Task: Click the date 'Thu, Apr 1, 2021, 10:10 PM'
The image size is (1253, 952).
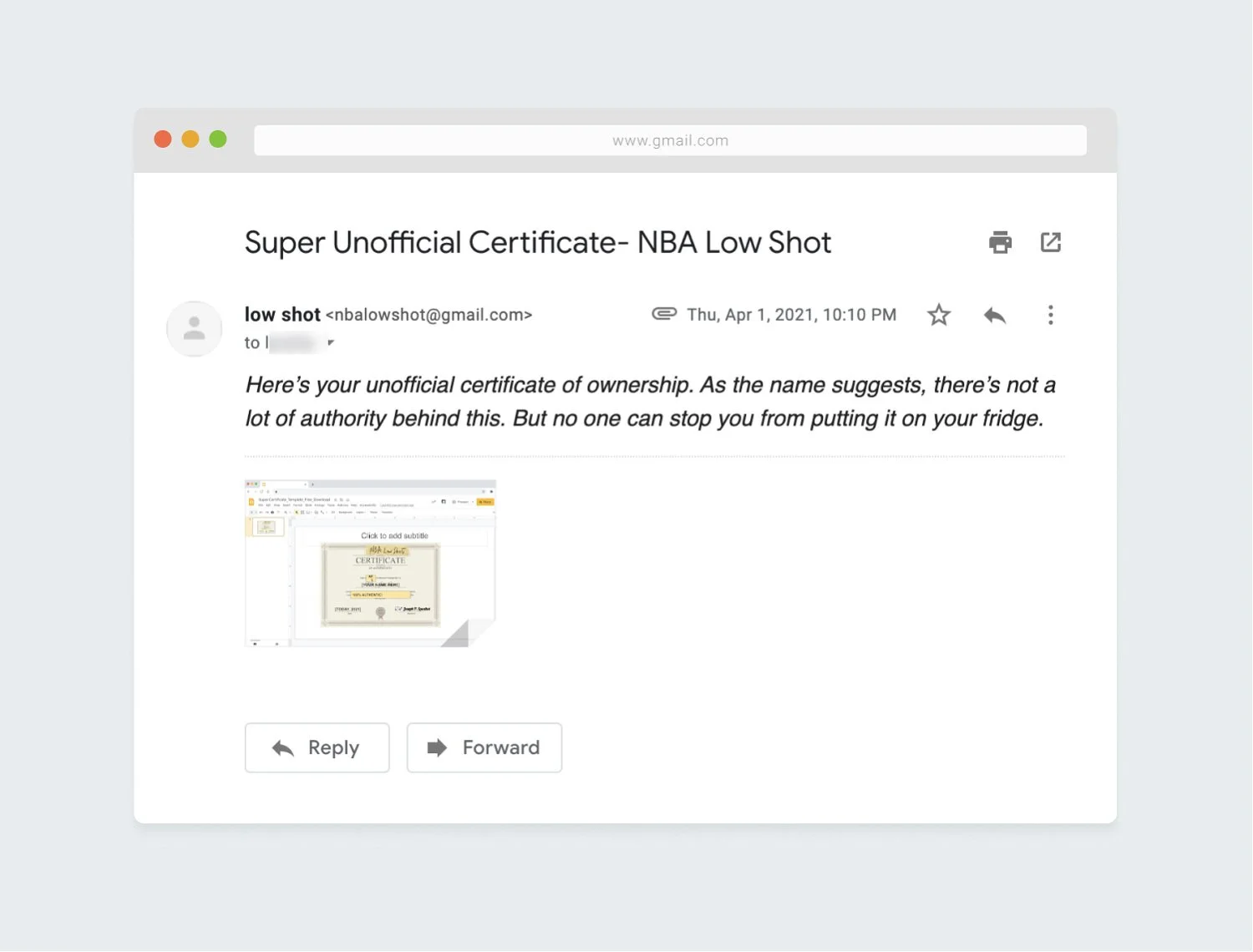Action: click(792, 315)
